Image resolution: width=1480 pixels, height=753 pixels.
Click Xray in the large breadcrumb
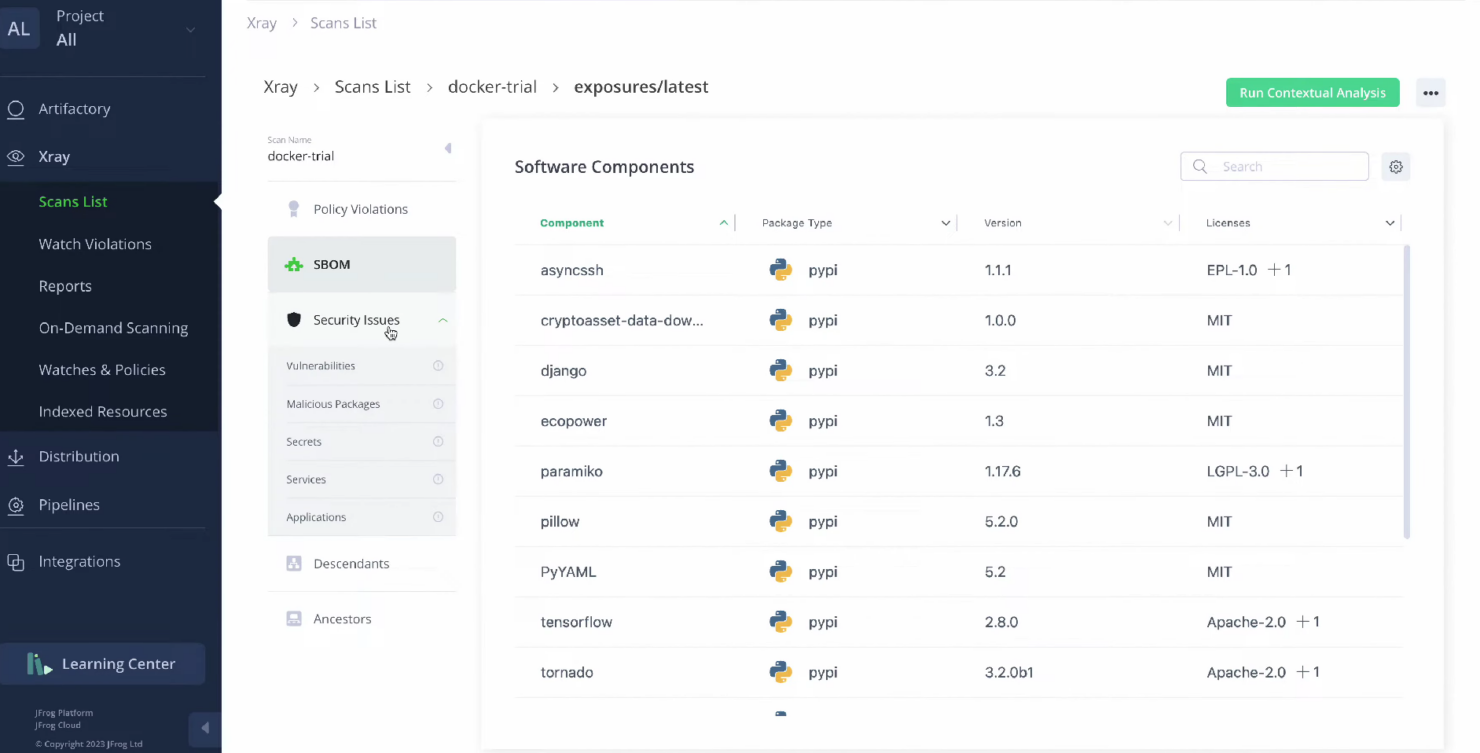(281, 87)
